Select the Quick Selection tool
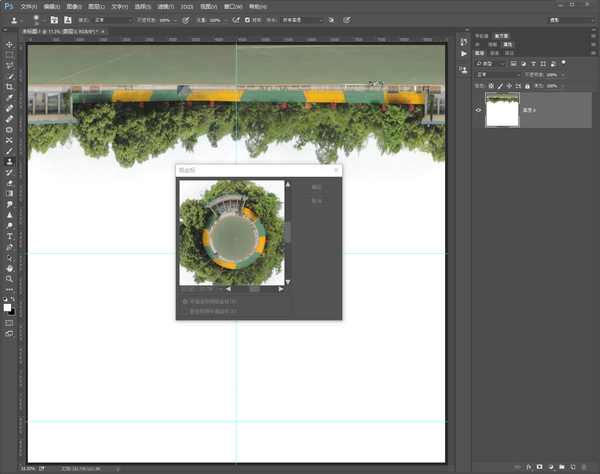This screenshot has height=474, width=600. (9, 76)
